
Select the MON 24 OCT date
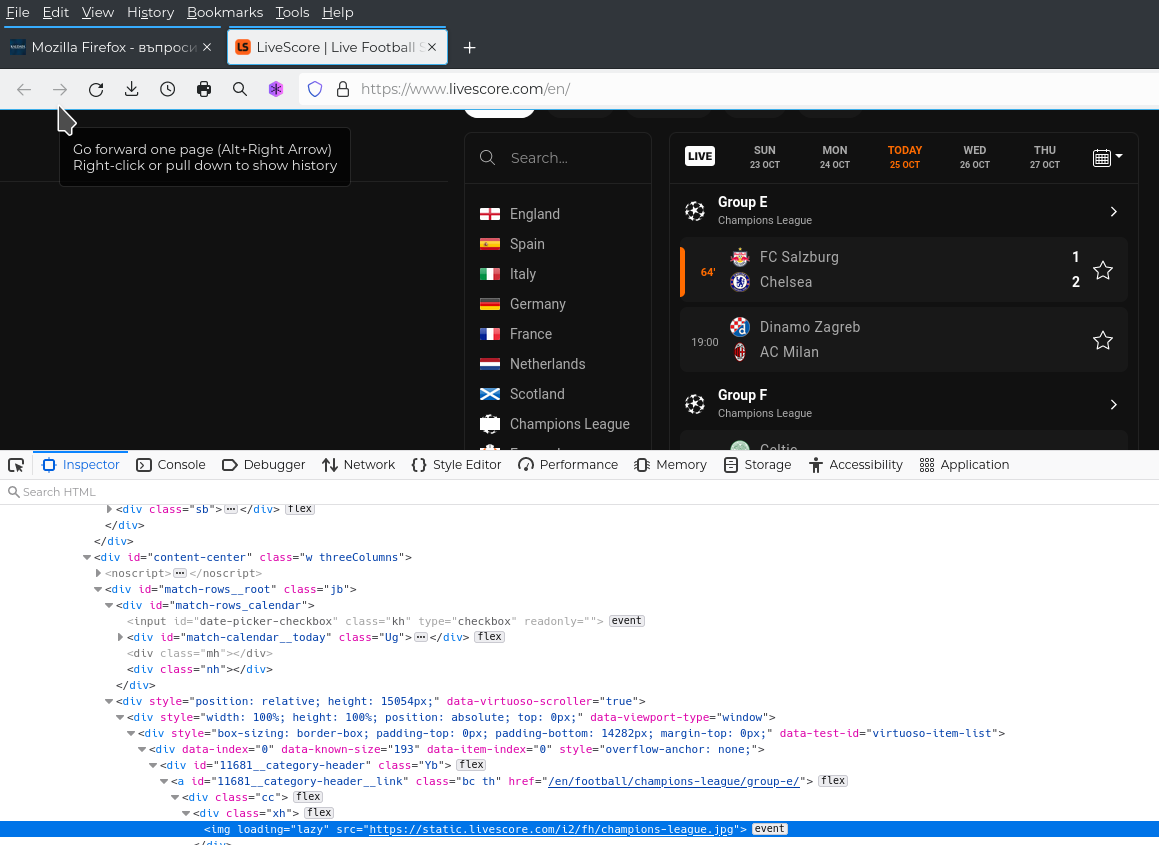[x=835, y=157]
